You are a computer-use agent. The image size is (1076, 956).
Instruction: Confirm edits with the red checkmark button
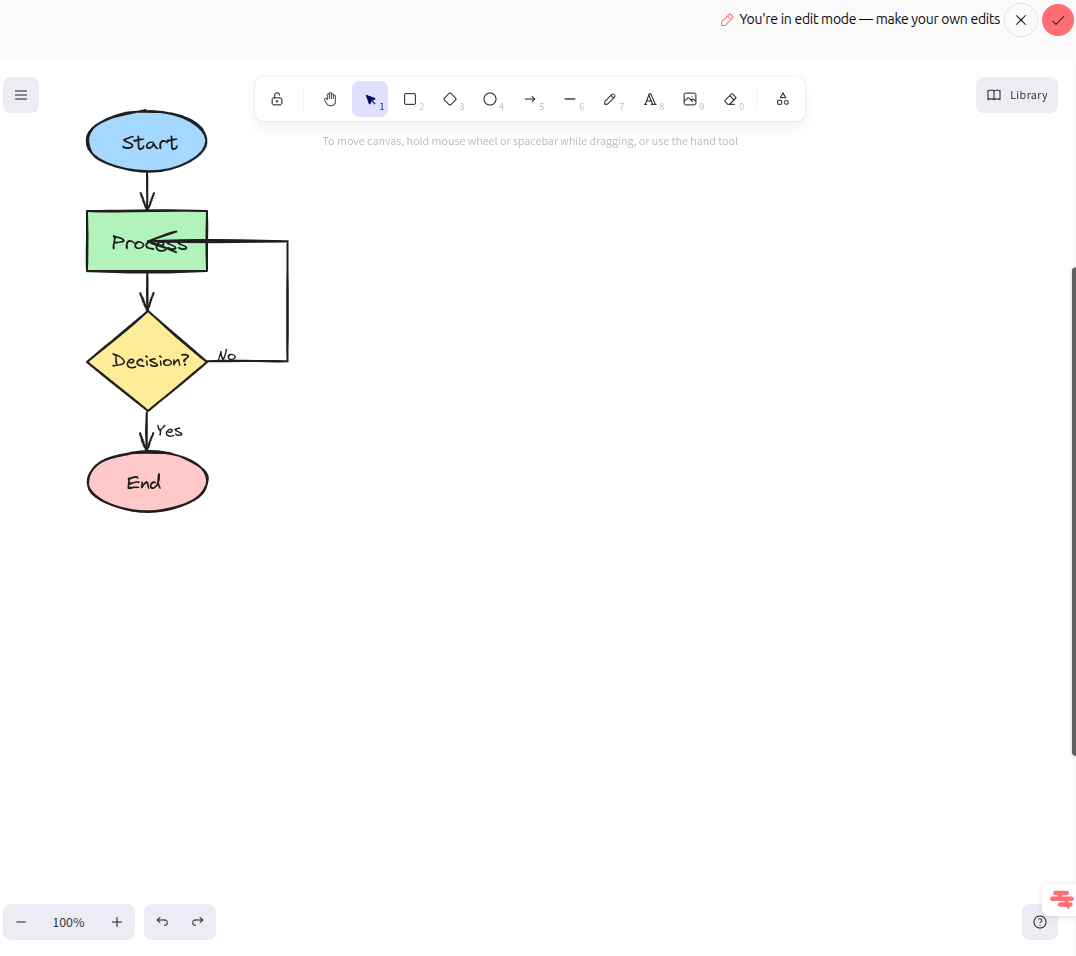(x=1057, y=20)
